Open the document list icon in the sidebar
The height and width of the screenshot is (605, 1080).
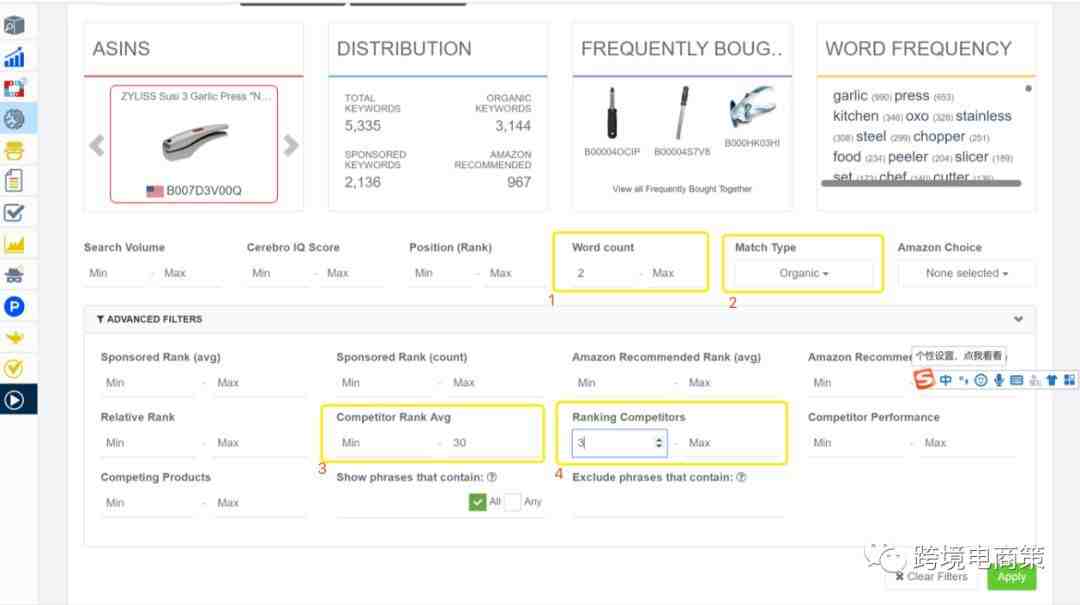tap(14, 181)
